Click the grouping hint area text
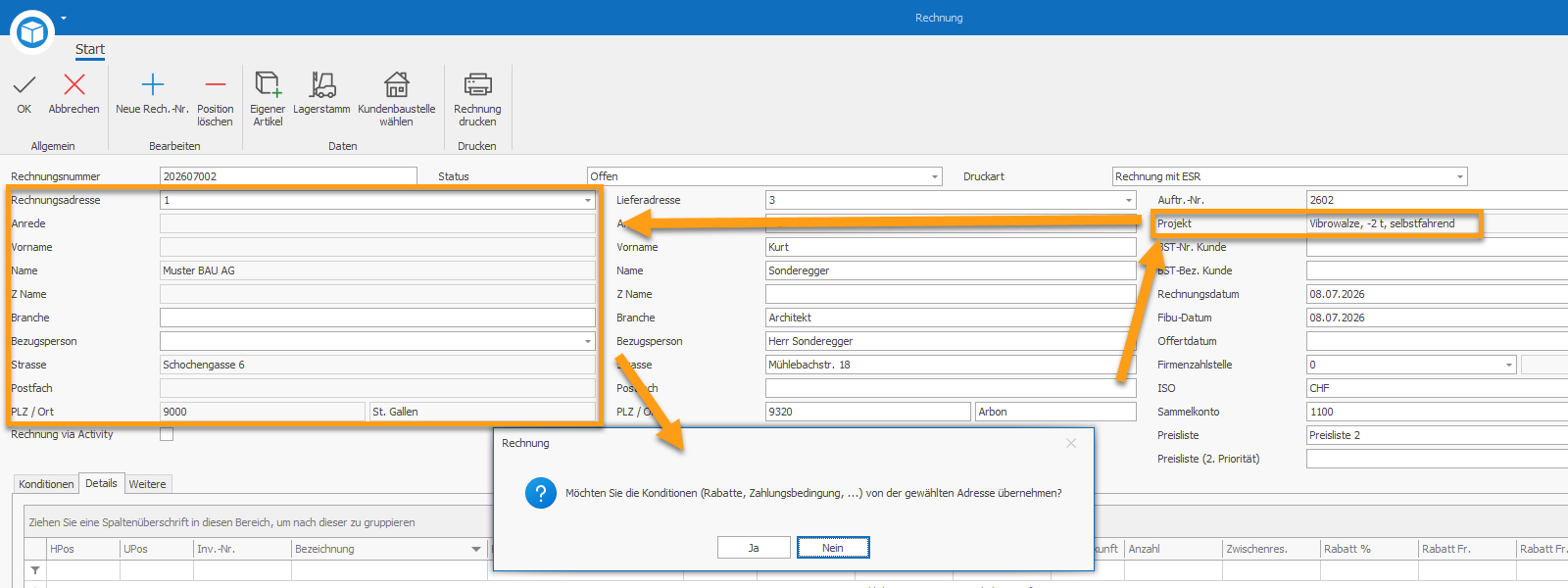This screenshot has width=1568, height=588. click(x=221, y=522)
